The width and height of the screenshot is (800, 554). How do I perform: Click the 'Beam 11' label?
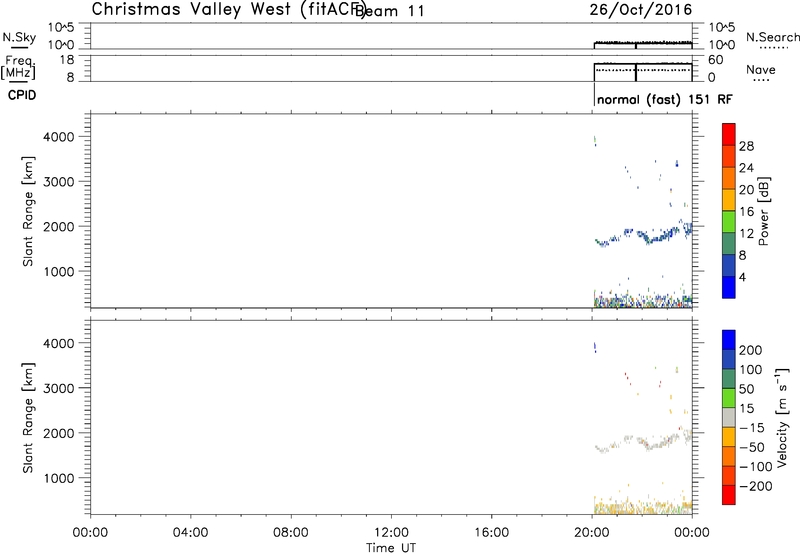[x=390, y=11]
